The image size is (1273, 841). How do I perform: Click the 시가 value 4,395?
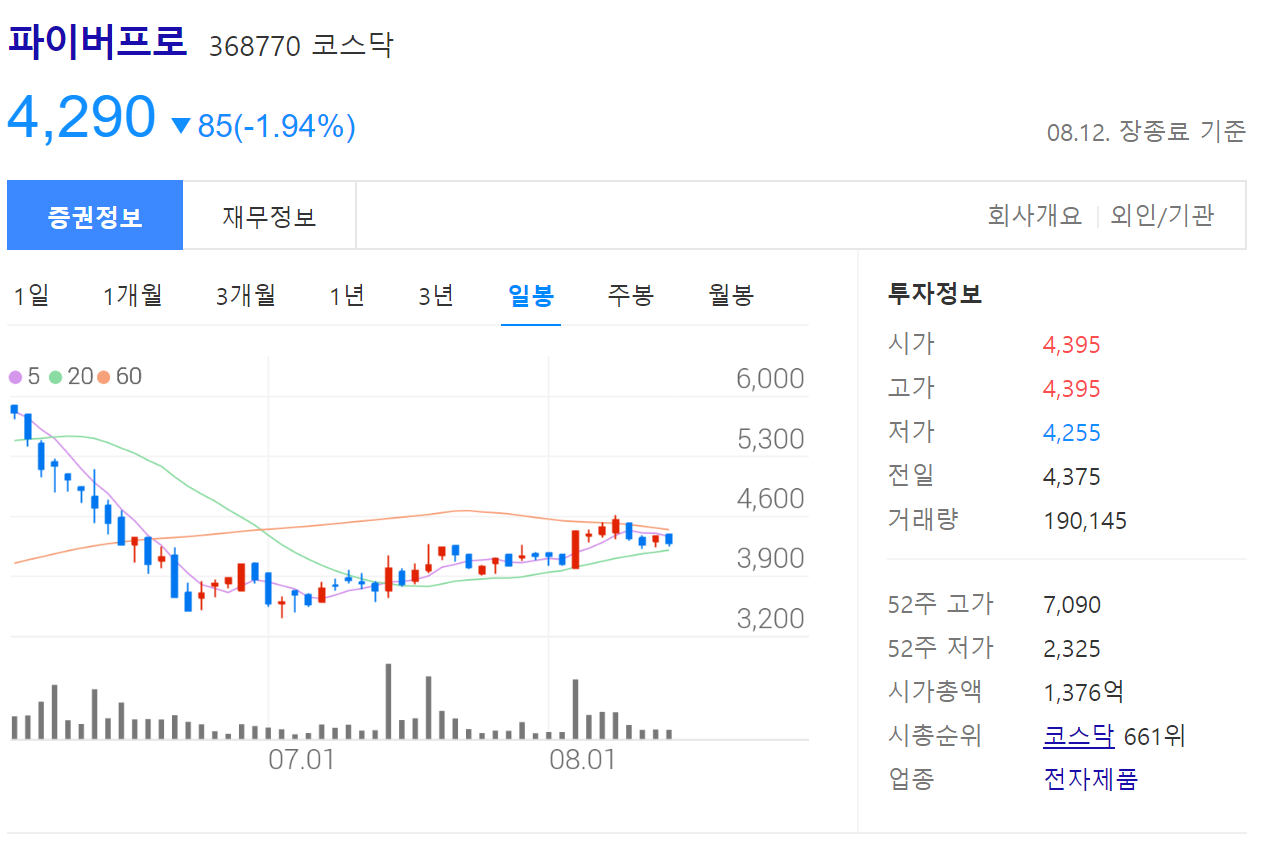[x=1071, y=345]
